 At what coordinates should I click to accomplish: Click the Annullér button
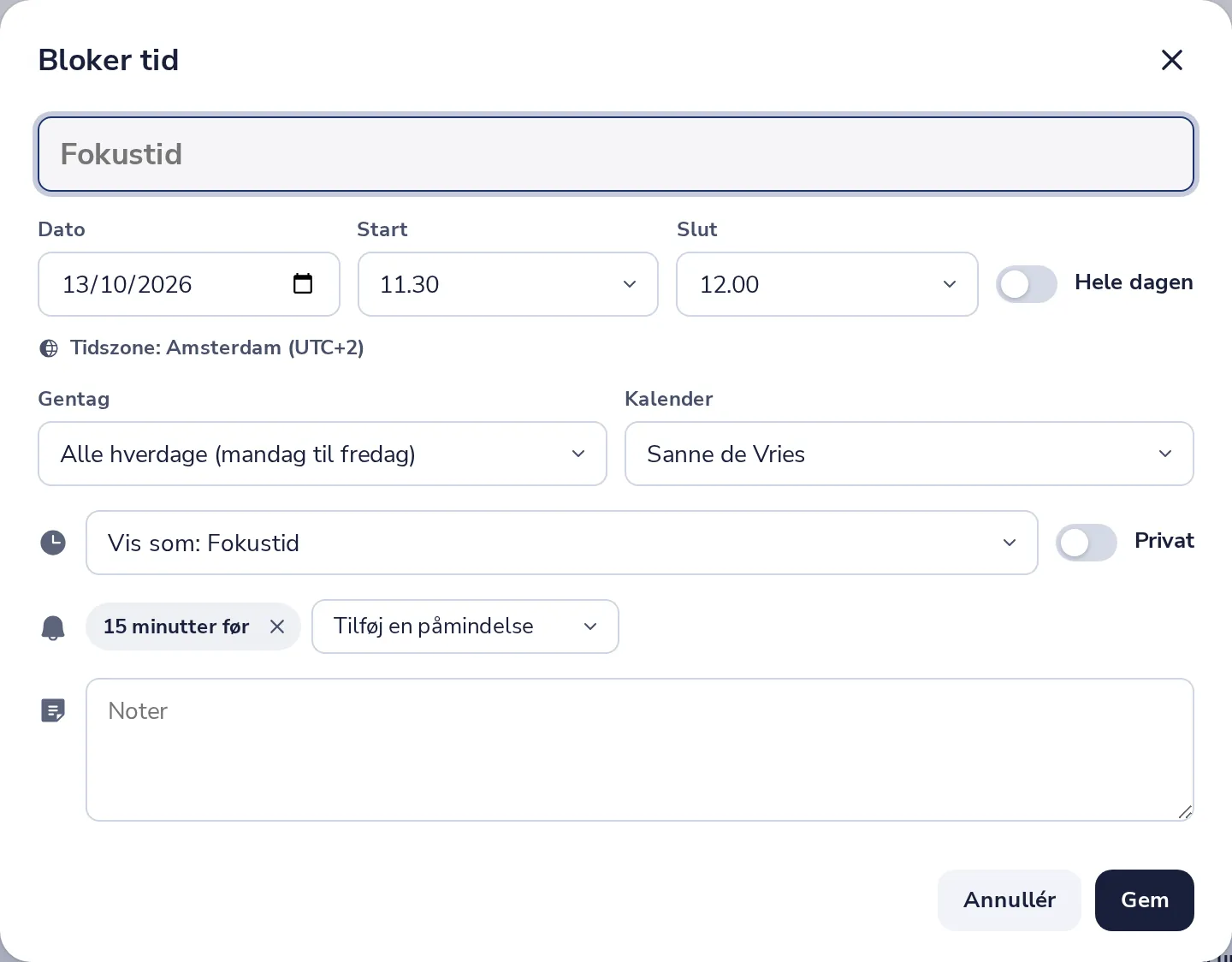click(1010, 900)
